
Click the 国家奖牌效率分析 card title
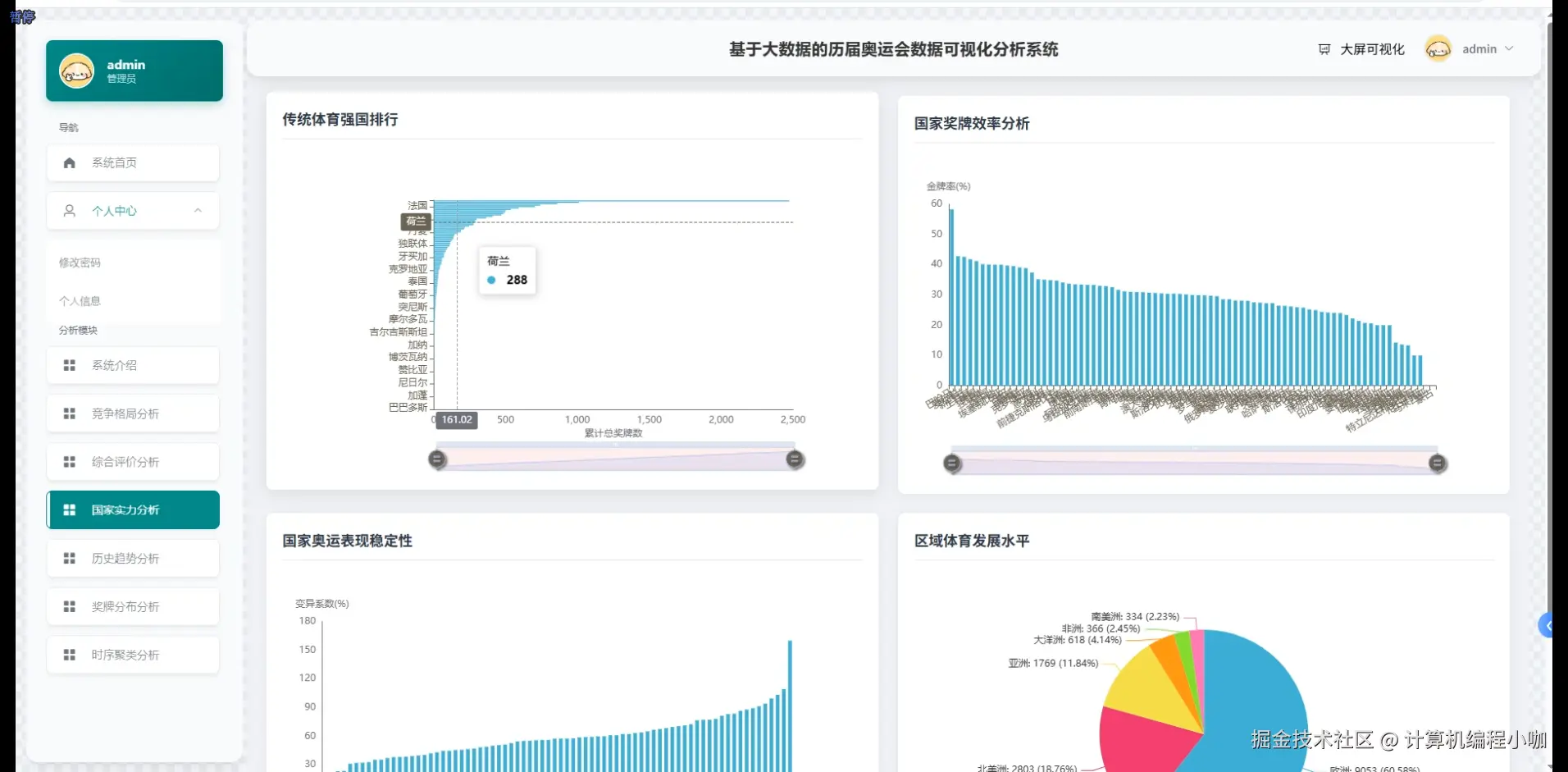(x=972, y=124)
